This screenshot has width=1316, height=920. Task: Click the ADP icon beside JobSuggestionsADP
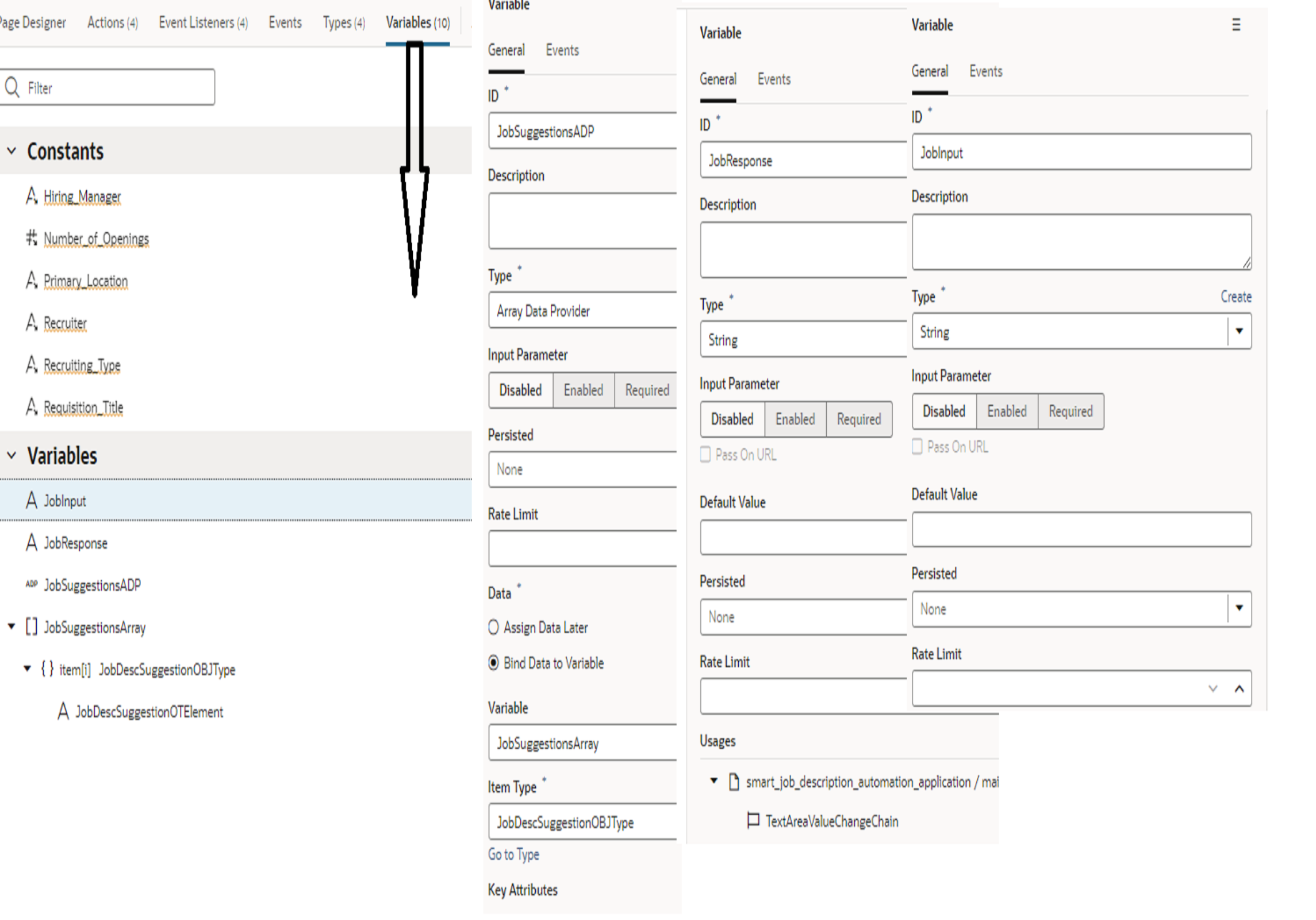(32, 584)
